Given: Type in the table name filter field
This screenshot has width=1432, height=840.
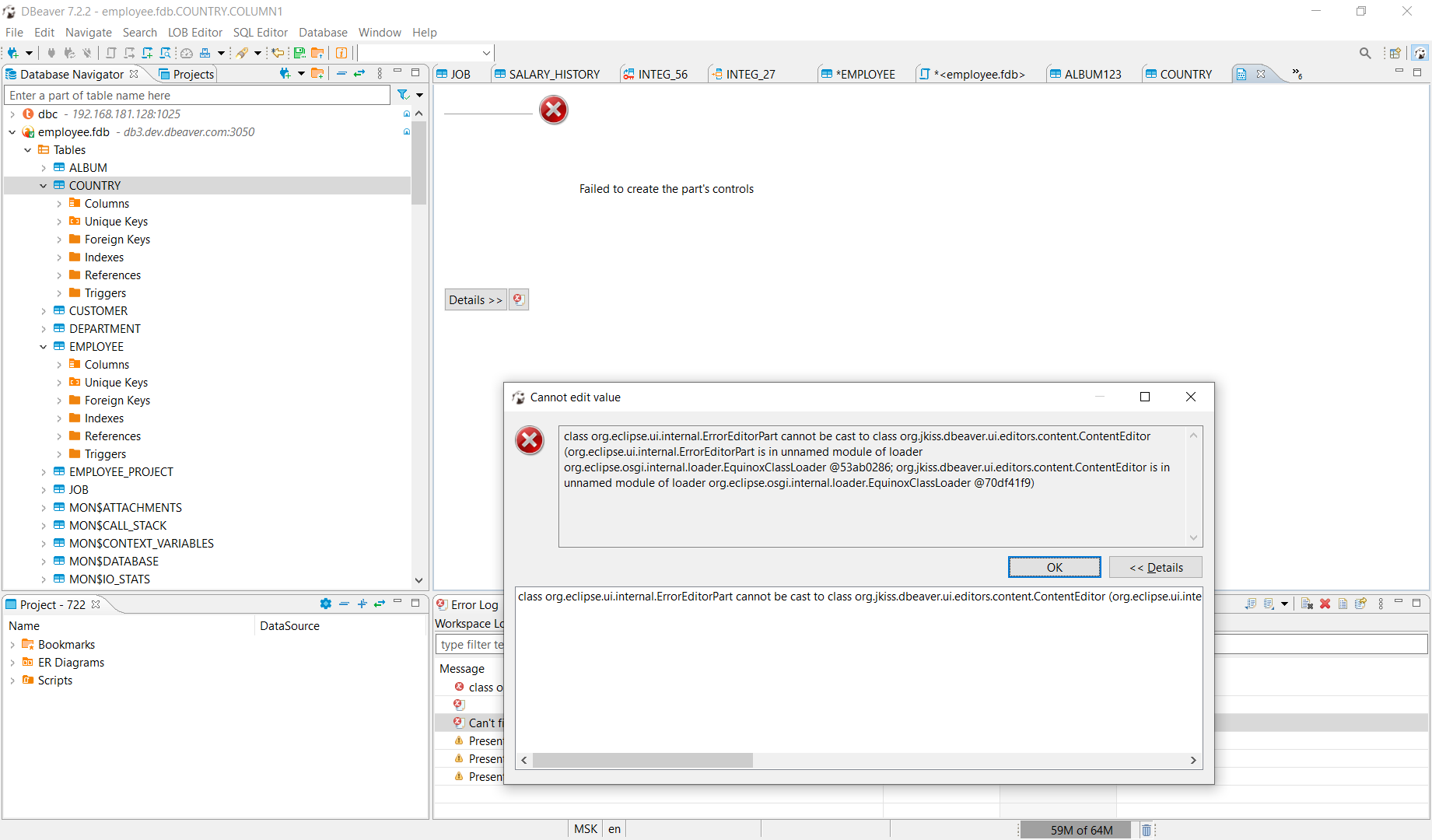Looking at the screenshot, I should pyautogui.click(x=194, y=94).
